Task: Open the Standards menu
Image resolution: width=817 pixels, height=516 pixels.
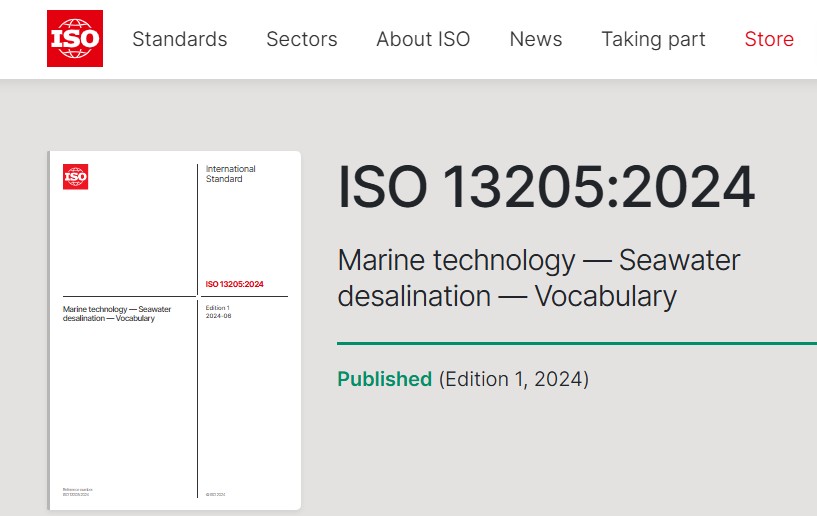Action: click(180, 39)
